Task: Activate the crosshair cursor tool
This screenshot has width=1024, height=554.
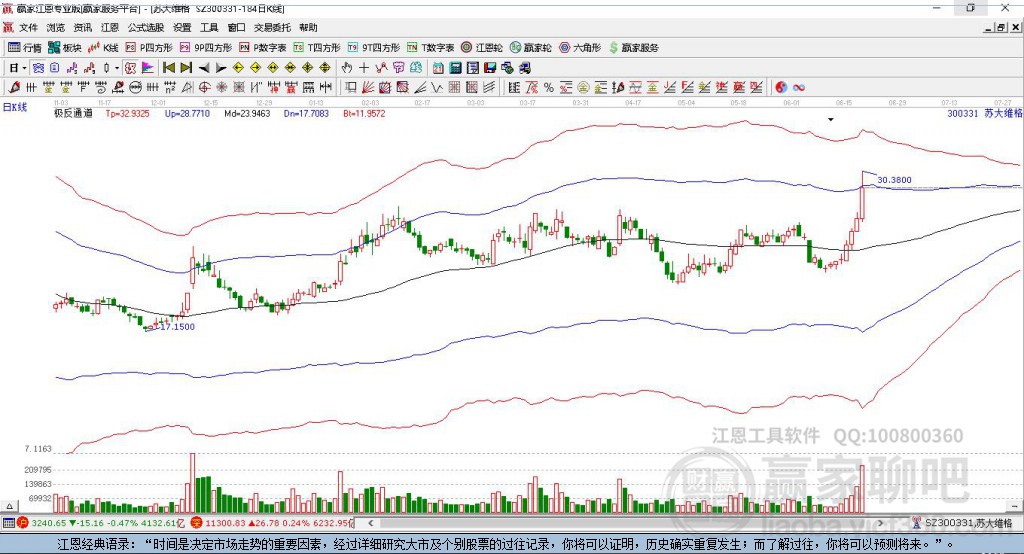Action: pyautogui.click(x=364, y=68)
